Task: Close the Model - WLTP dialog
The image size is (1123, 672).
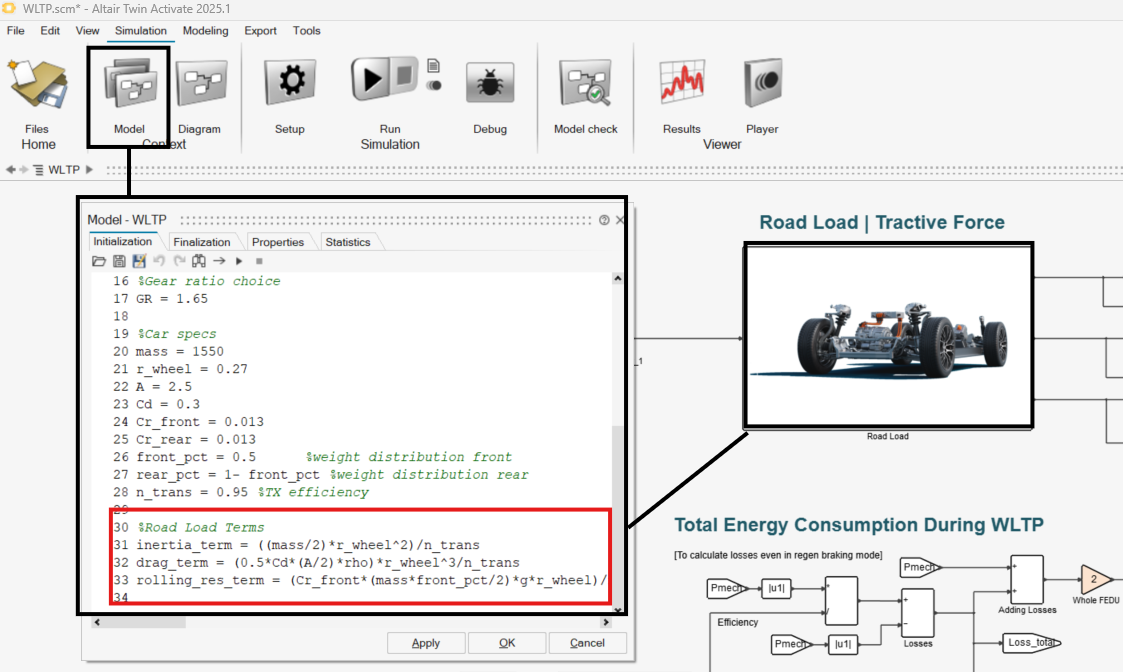Action: coord(620,220)
